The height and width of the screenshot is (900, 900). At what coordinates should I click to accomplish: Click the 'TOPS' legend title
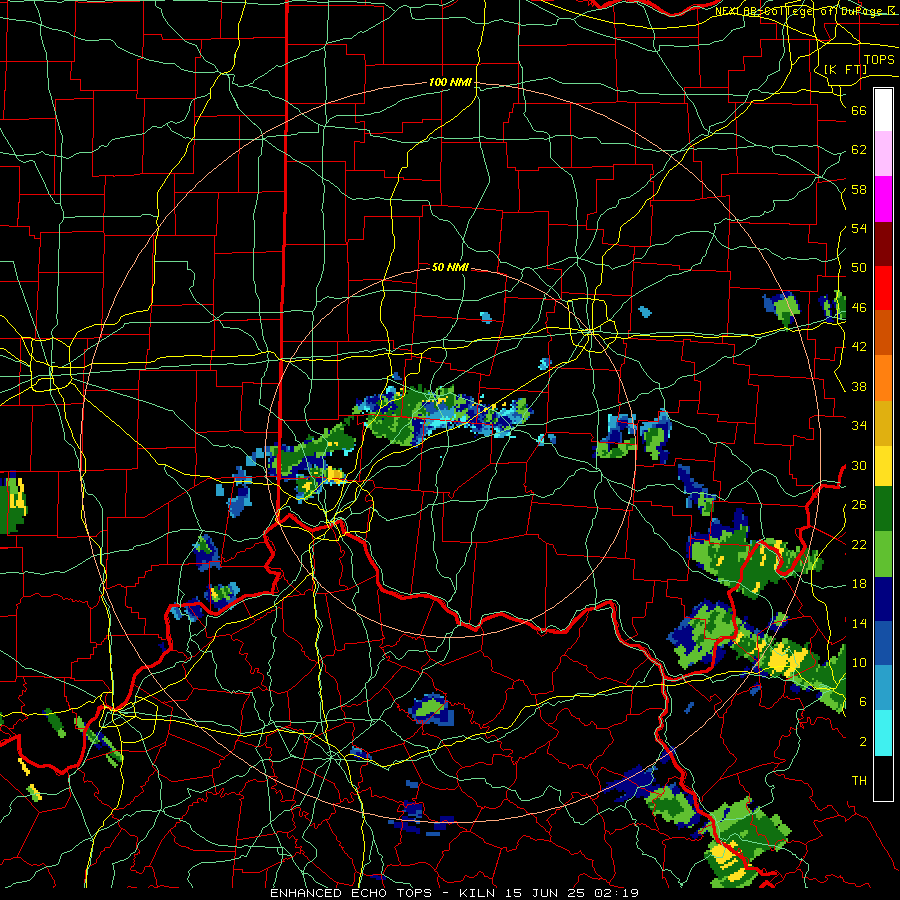point(879,60)
